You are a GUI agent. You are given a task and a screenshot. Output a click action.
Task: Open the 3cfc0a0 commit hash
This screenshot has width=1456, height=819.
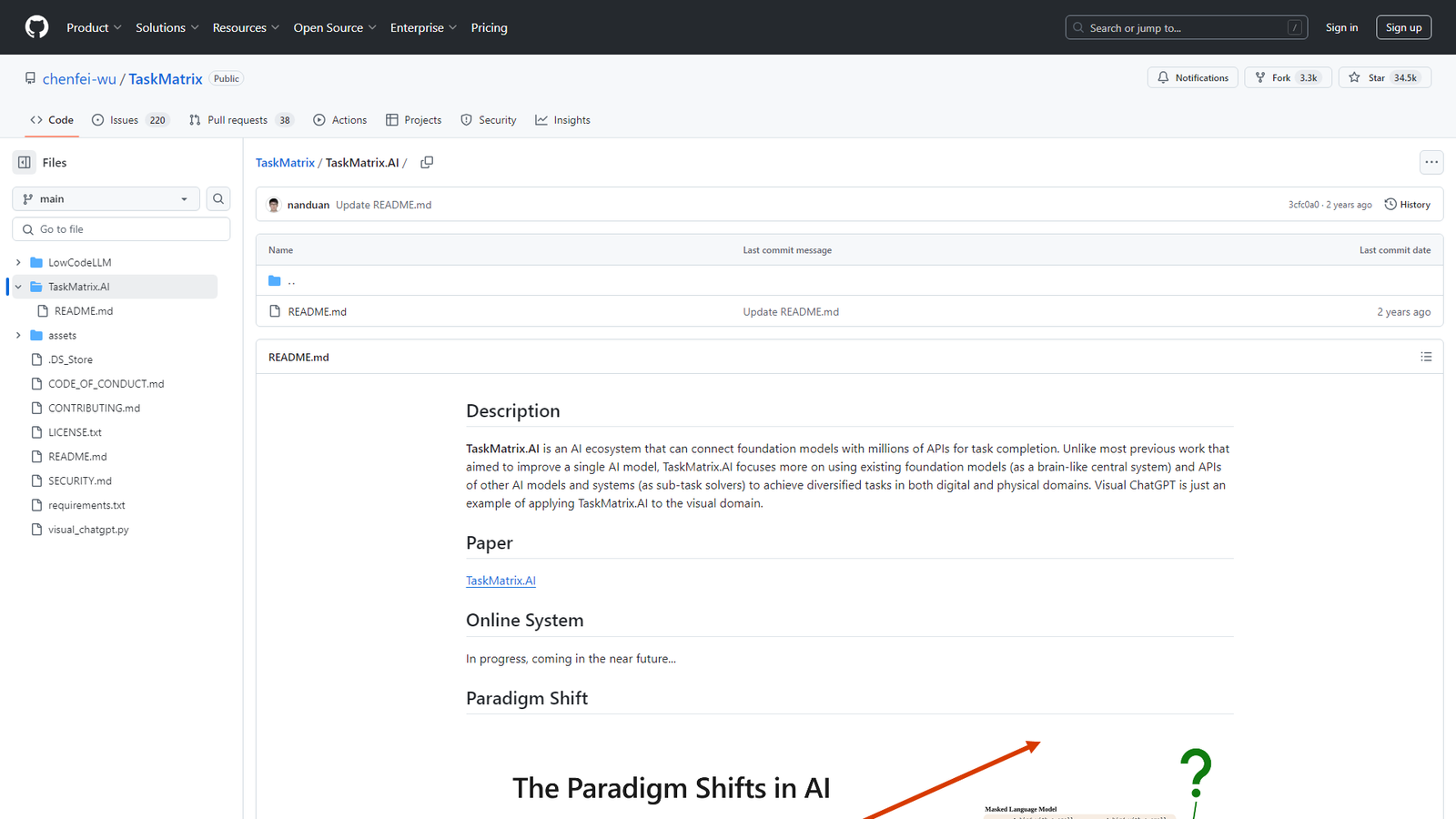(1303, 205)
